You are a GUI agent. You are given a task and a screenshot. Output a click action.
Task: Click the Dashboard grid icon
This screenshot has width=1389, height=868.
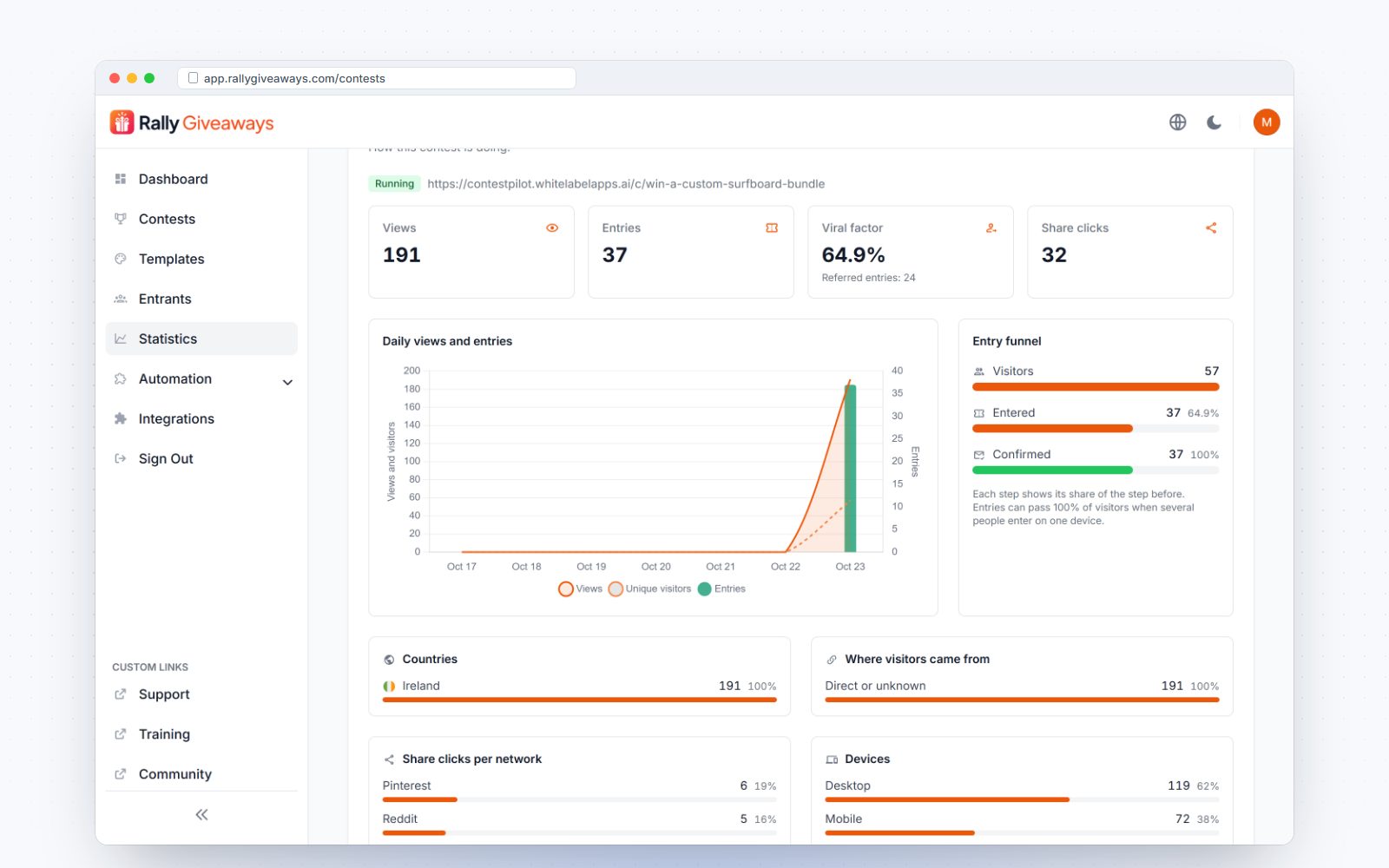pos(121,179)
